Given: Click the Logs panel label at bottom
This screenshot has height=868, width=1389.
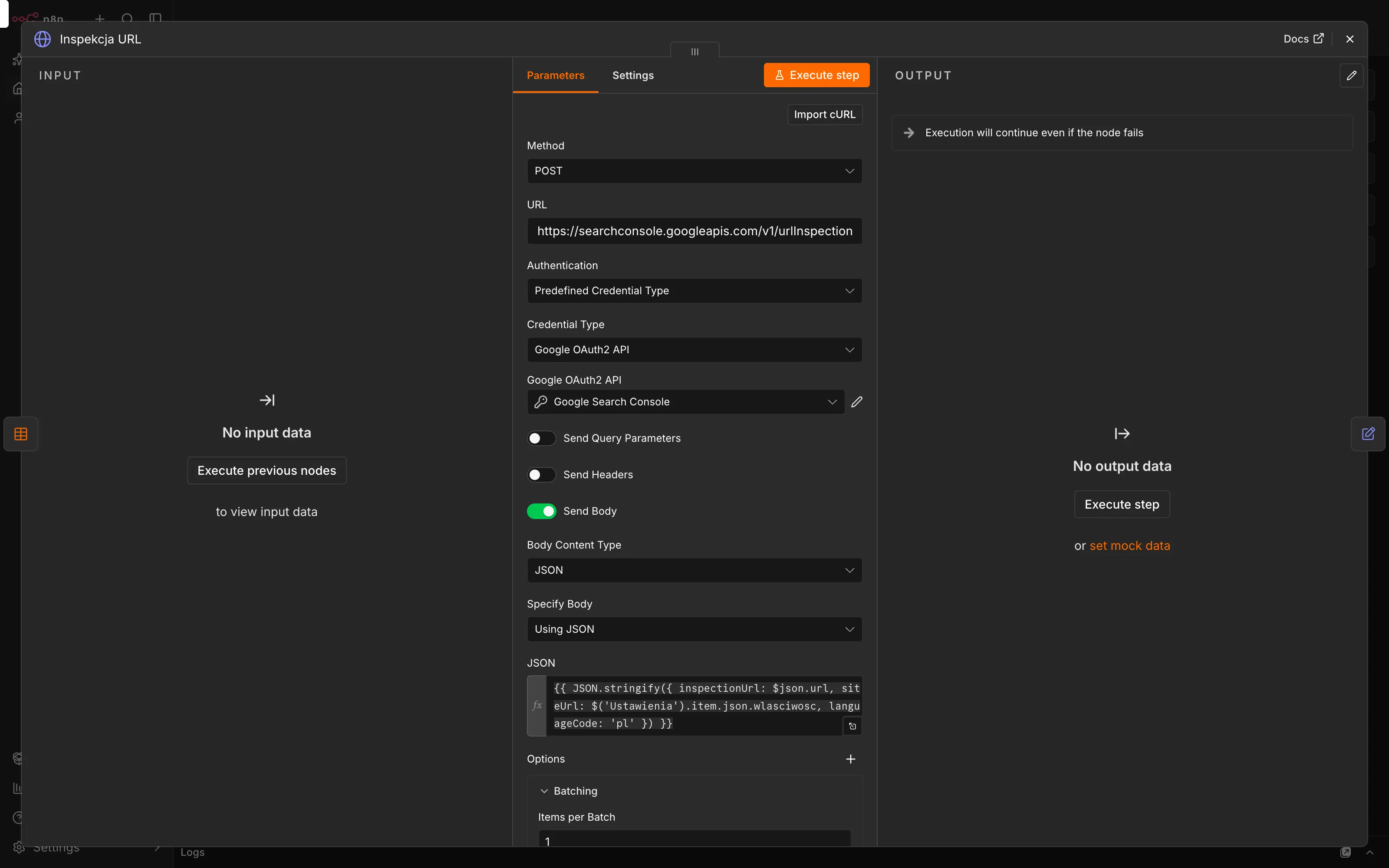Looking at the screenshot, I should 192,852.
